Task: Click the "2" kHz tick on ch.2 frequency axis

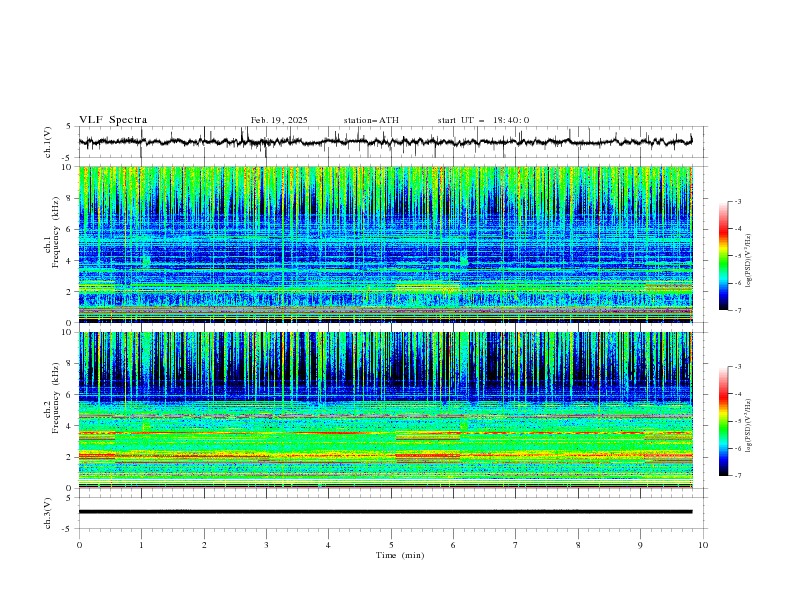Action: (x=71, y=457)
